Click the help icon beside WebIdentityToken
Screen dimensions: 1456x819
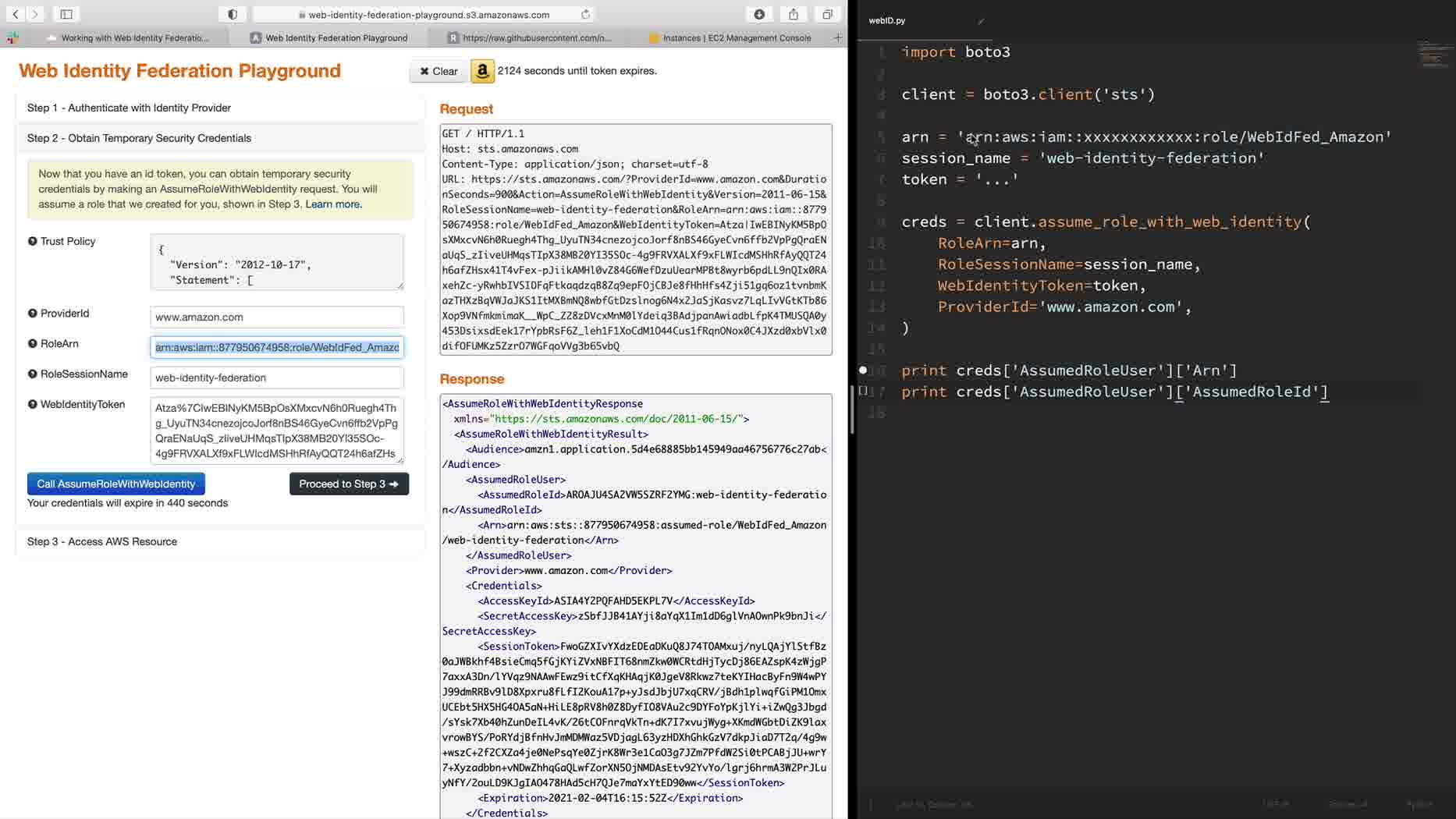pos(33,404)
